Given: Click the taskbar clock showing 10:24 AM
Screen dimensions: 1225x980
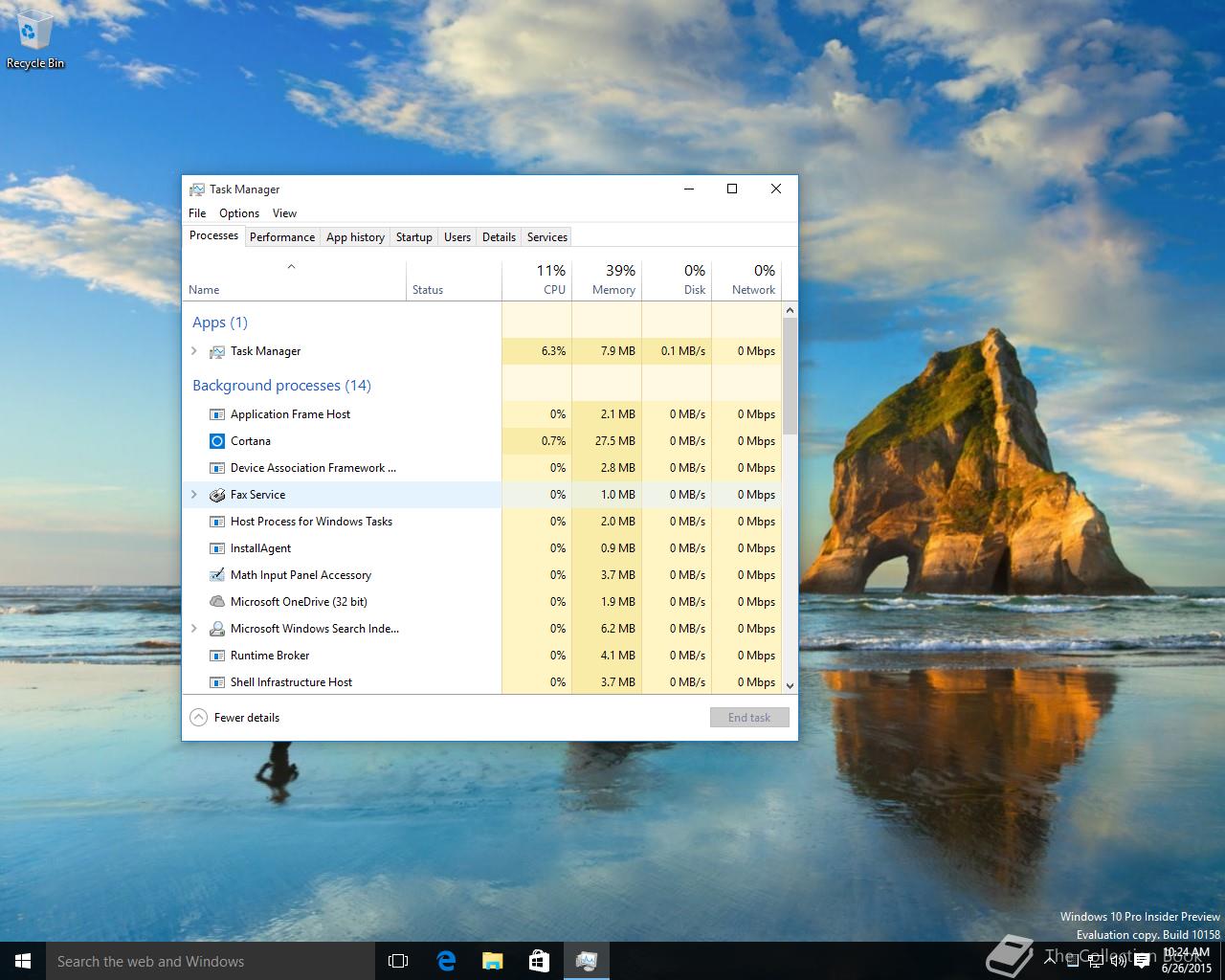Looking at the screenshot, I should pyautogui.click(x=1186, y=960).
